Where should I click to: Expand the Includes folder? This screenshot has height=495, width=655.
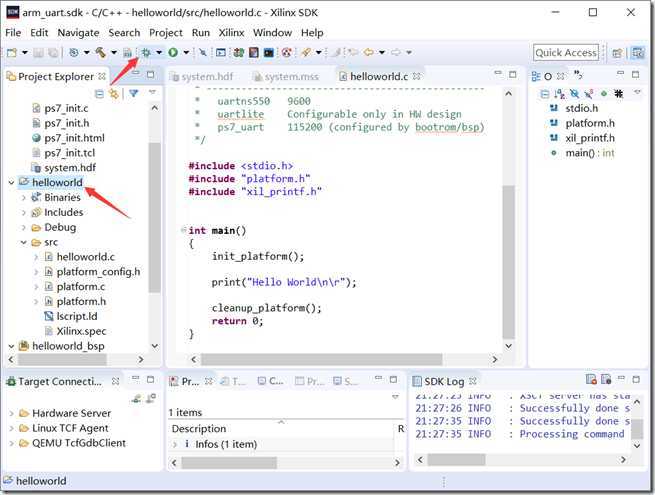pos(24,213)
